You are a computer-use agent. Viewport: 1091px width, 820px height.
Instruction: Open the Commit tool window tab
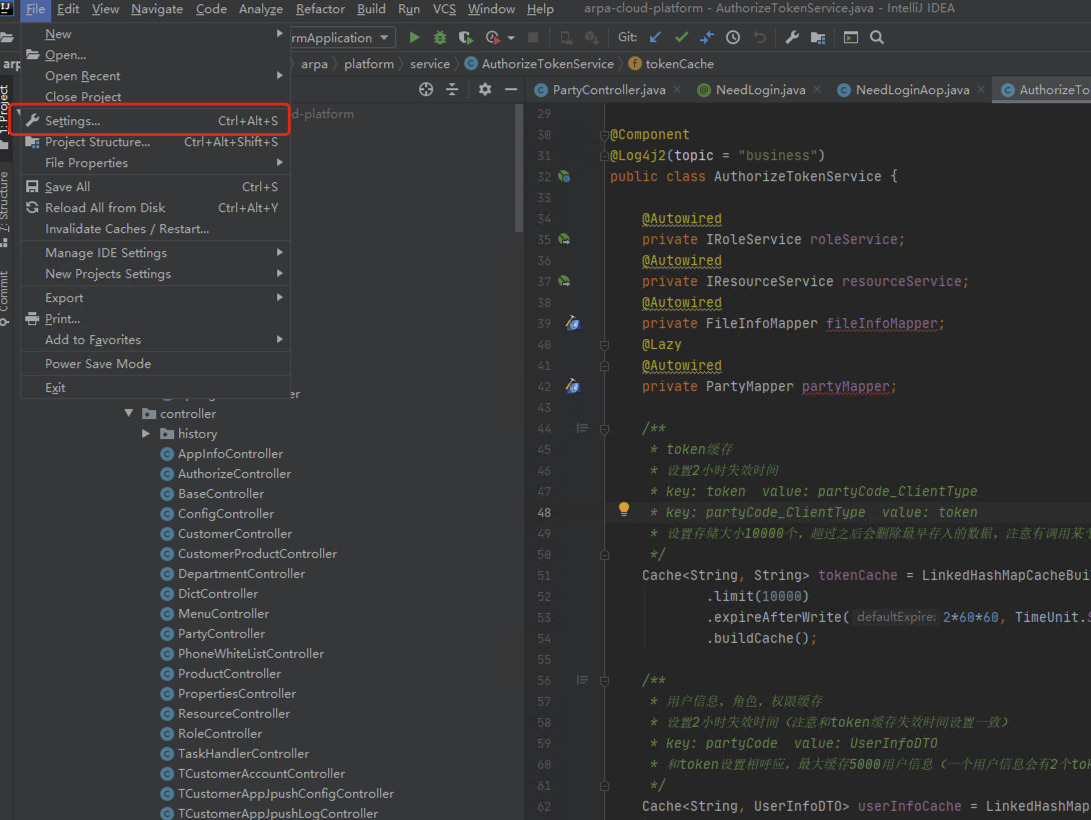click(5, 298)
